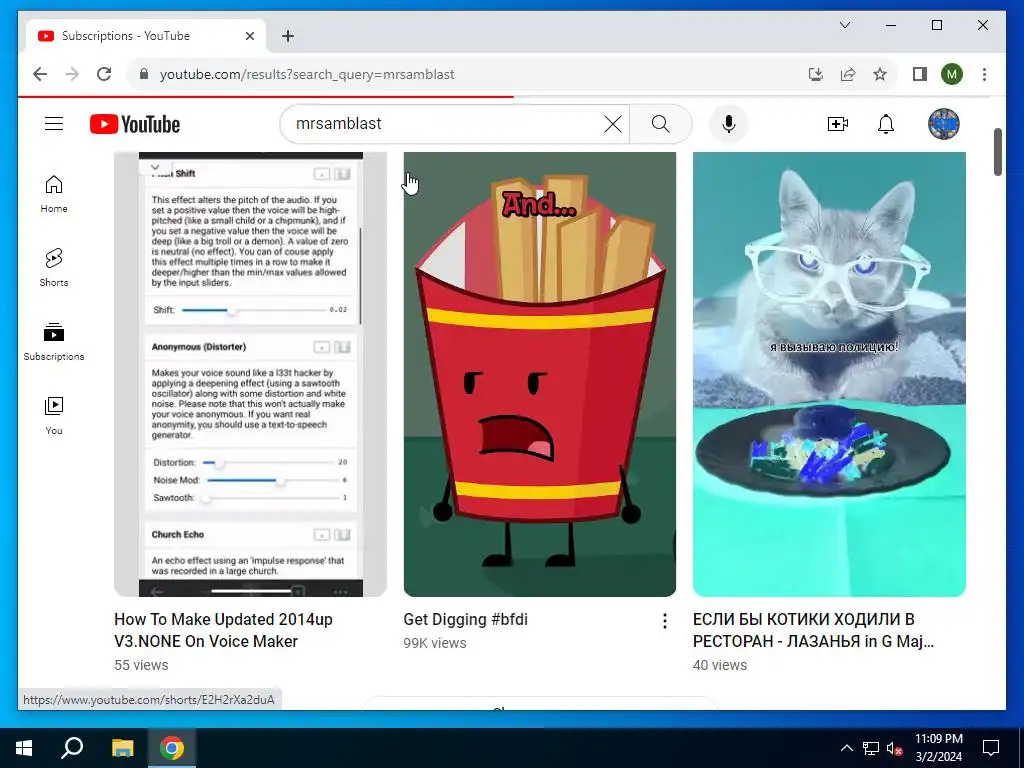Screen dimensions: 1024x768
Task: Go to Home in the sidebar
Action: click(54, 194)
